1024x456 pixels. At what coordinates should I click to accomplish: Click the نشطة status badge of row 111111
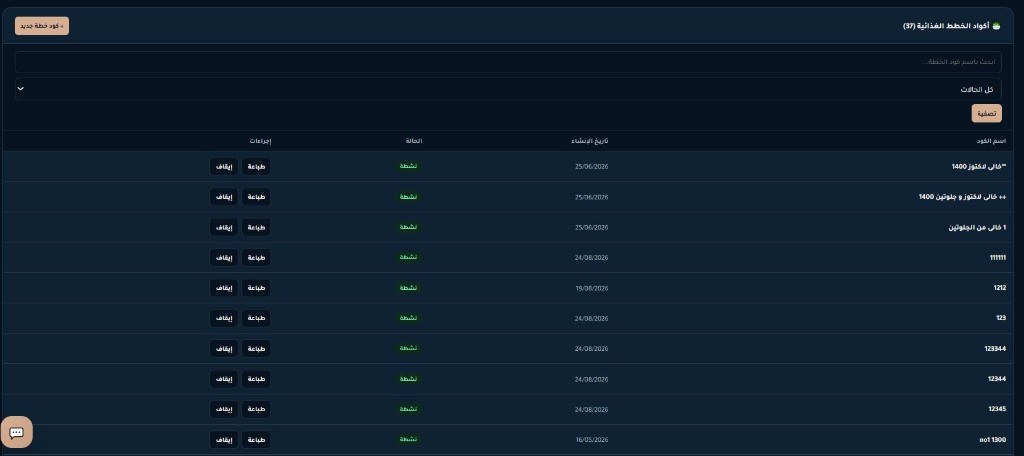409,257
